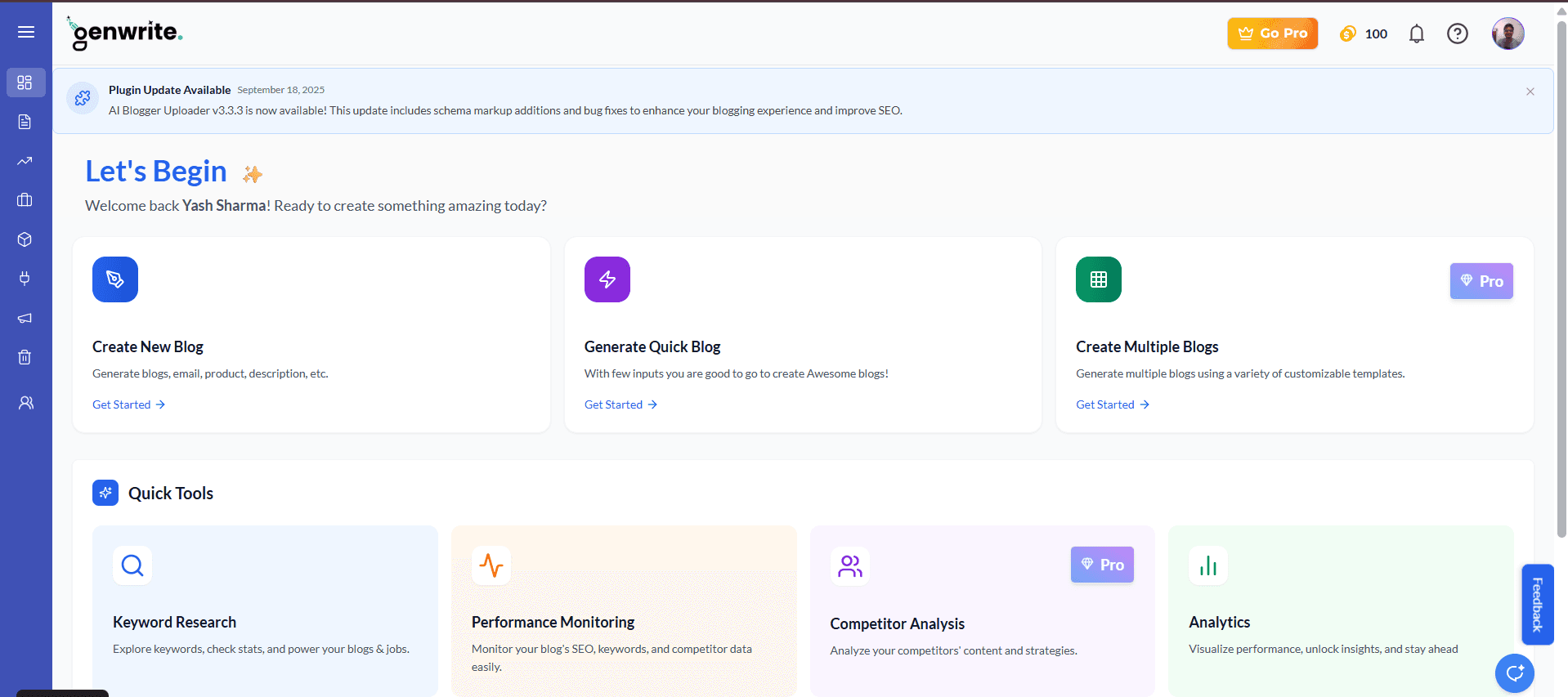Click the coin credits balance 100
This screenshot has width=1568, height=697.
pyautogui.click(x=1364, y=34)
